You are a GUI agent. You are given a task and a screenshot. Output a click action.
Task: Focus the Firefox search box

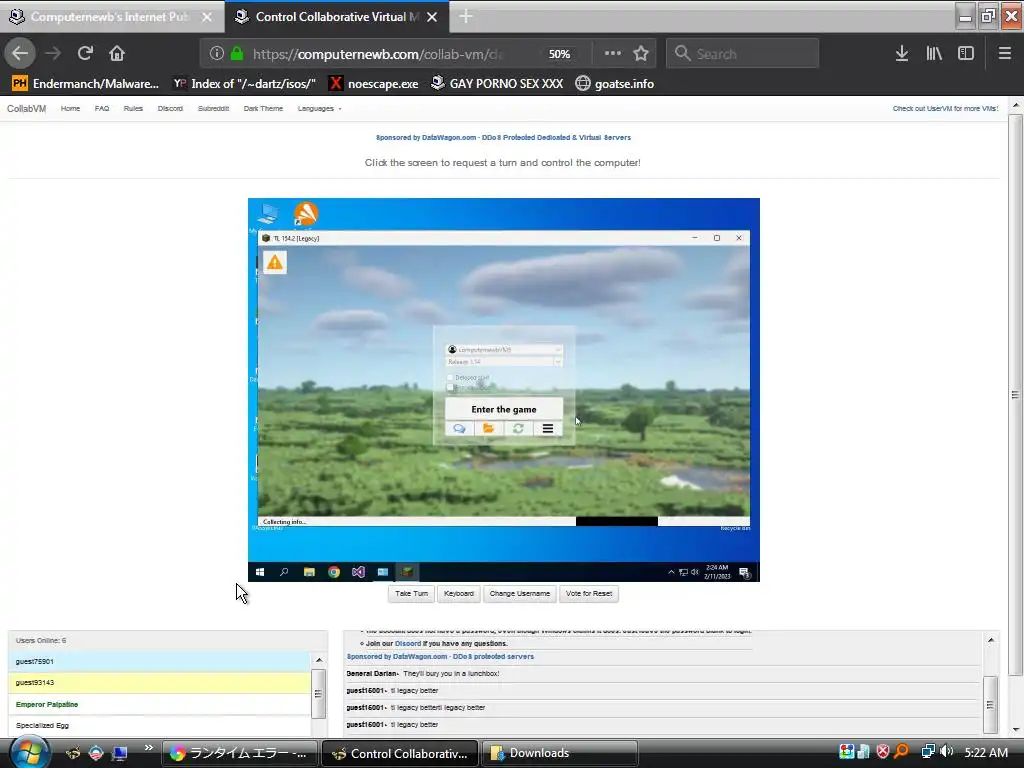coord(743,54)
